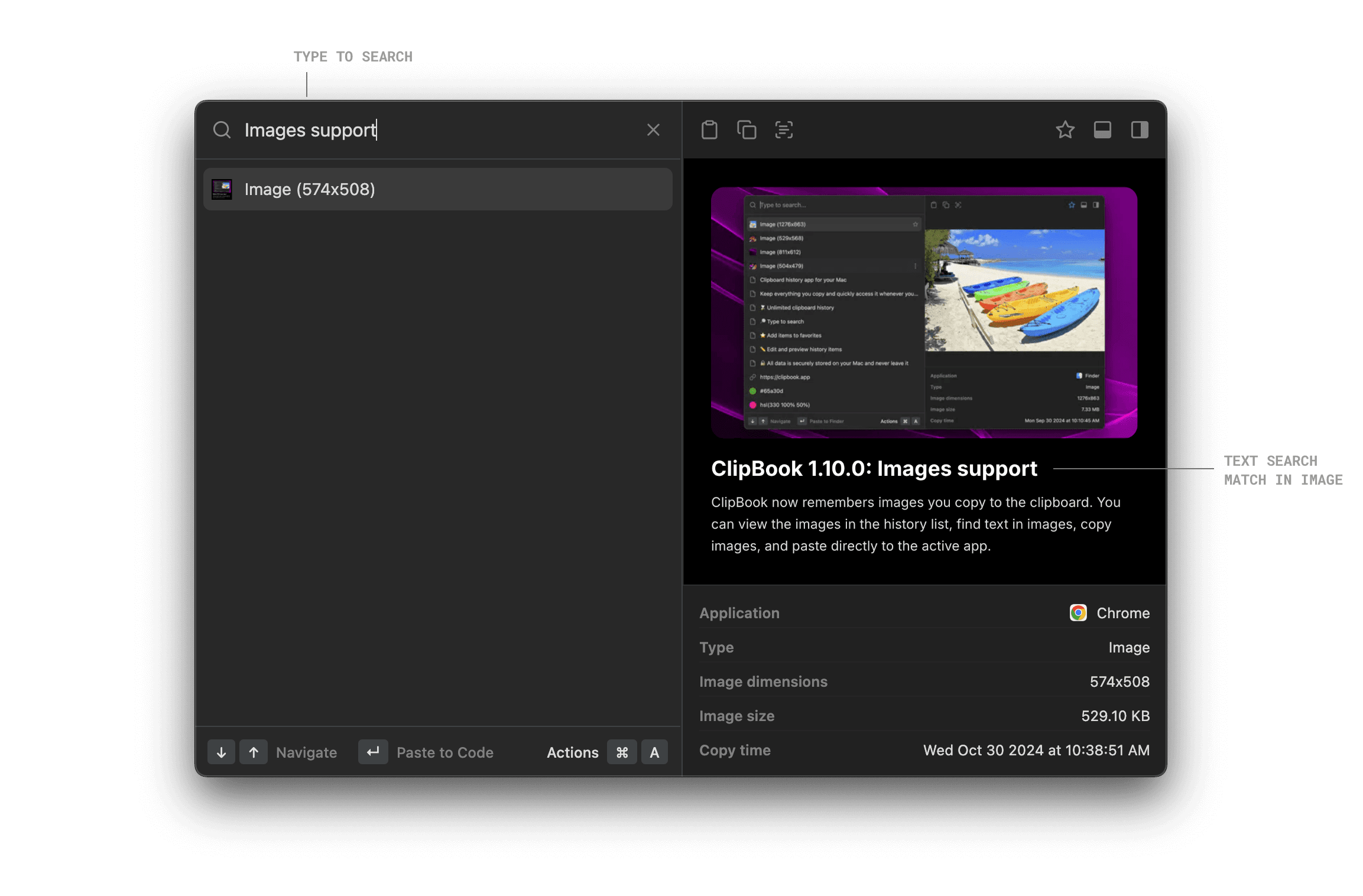
Task: Star the image to add it to favorites
Action: tap(1066, 130)
